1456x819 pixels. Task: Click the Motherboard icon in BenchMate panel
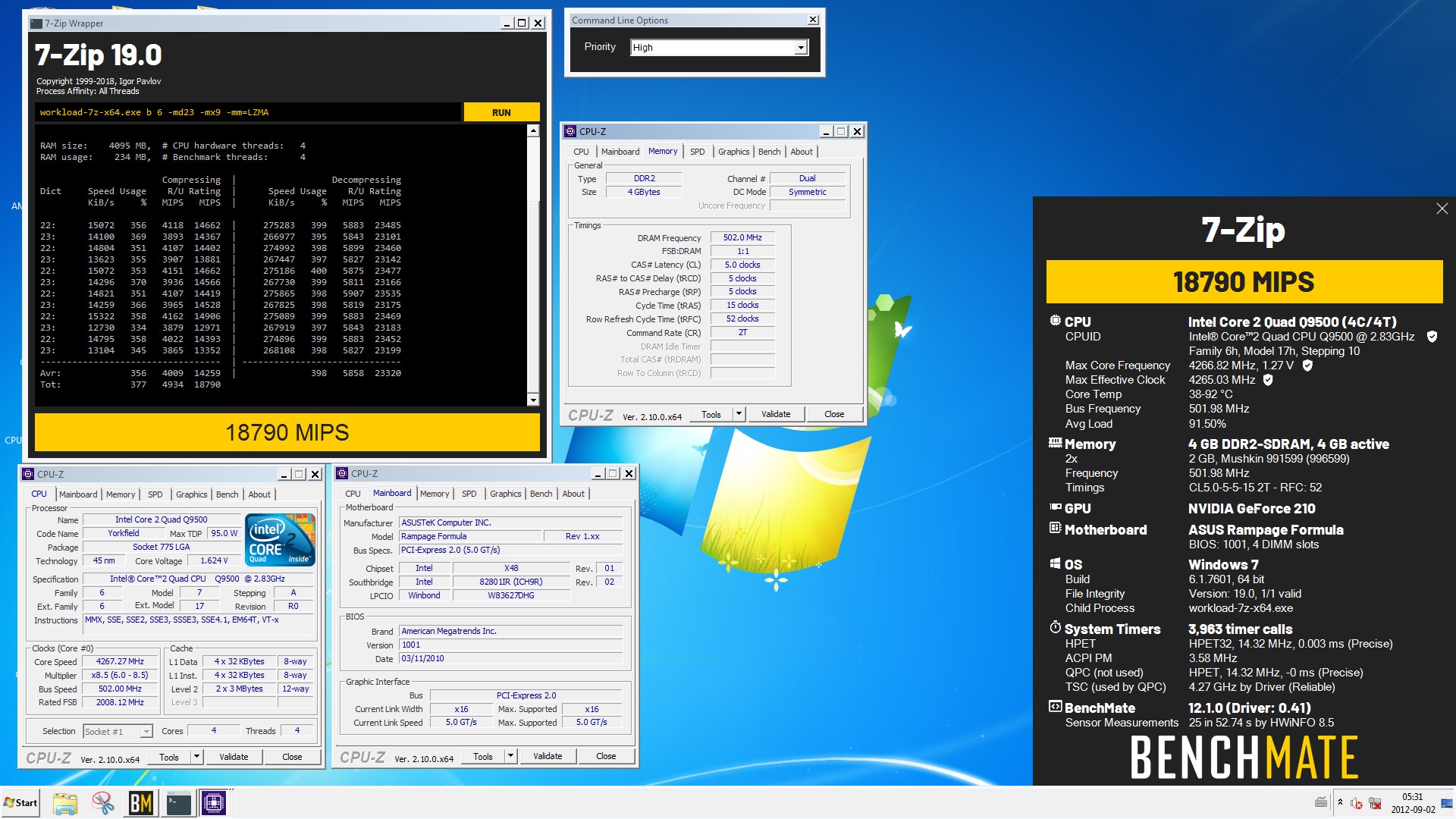1055,528
